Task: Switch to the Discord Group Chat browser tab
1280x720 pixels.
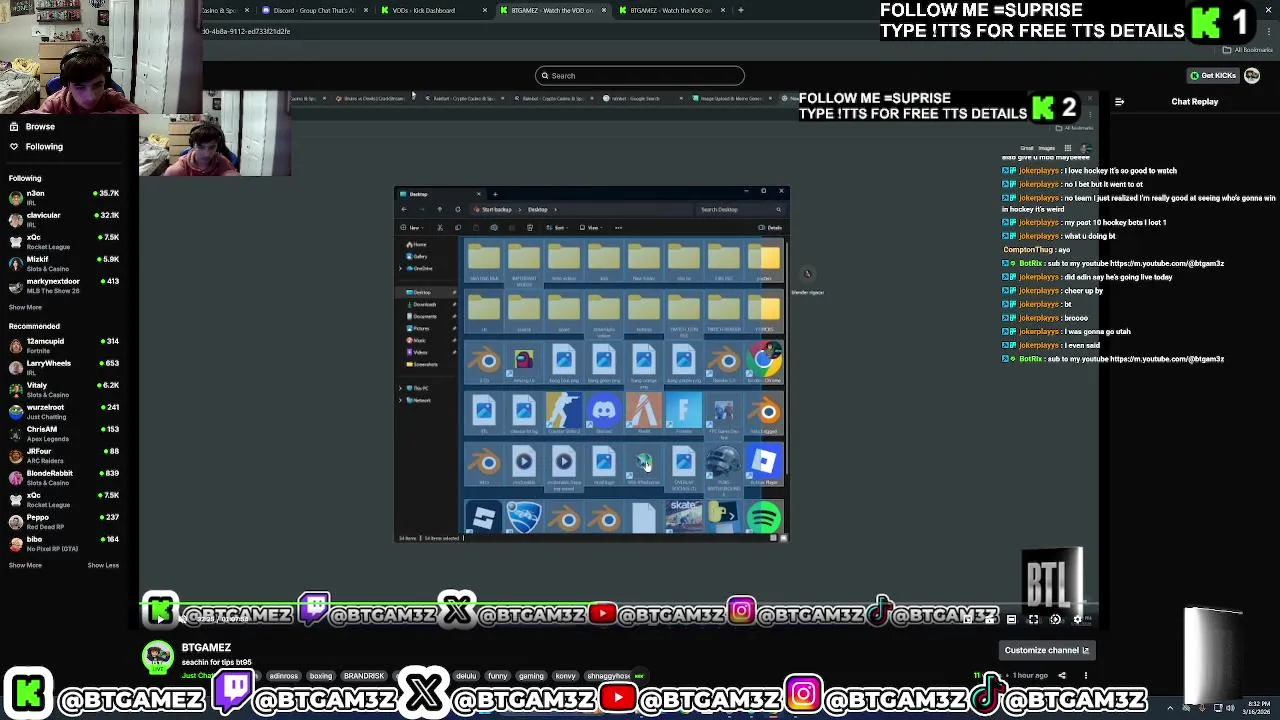Action: coord(315,11)
